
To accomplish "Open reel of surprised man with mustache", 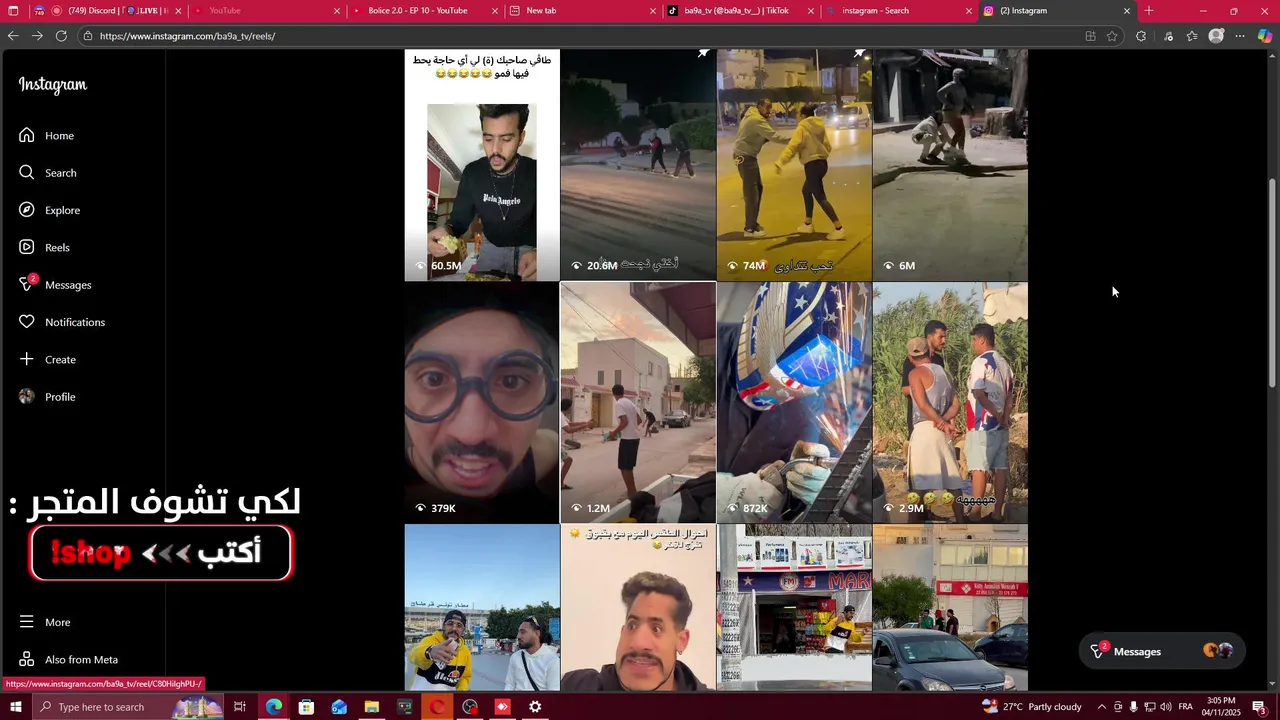I will coord(638,608).
